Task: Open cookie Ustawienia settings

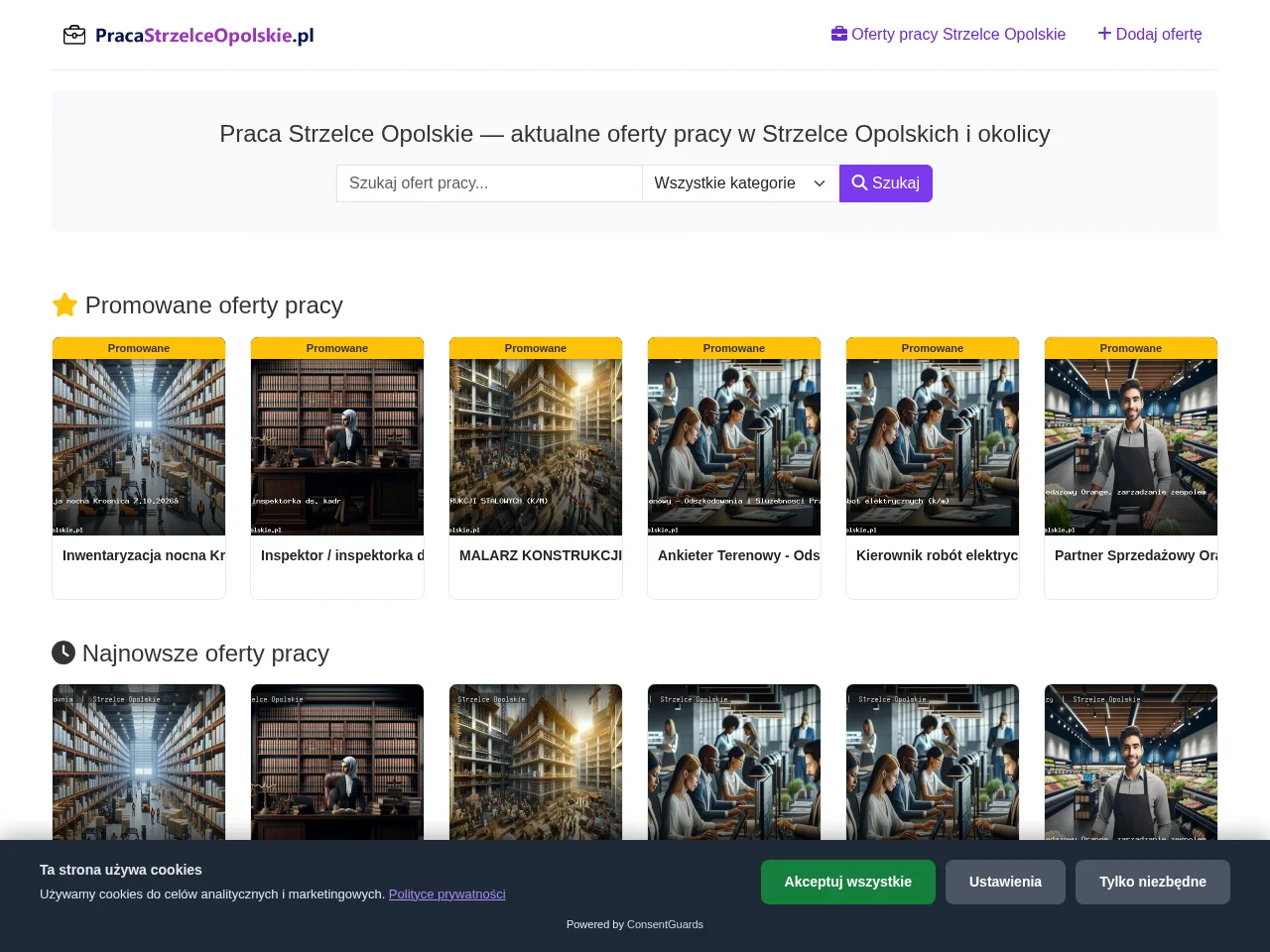Action: tap(1005, 882)
